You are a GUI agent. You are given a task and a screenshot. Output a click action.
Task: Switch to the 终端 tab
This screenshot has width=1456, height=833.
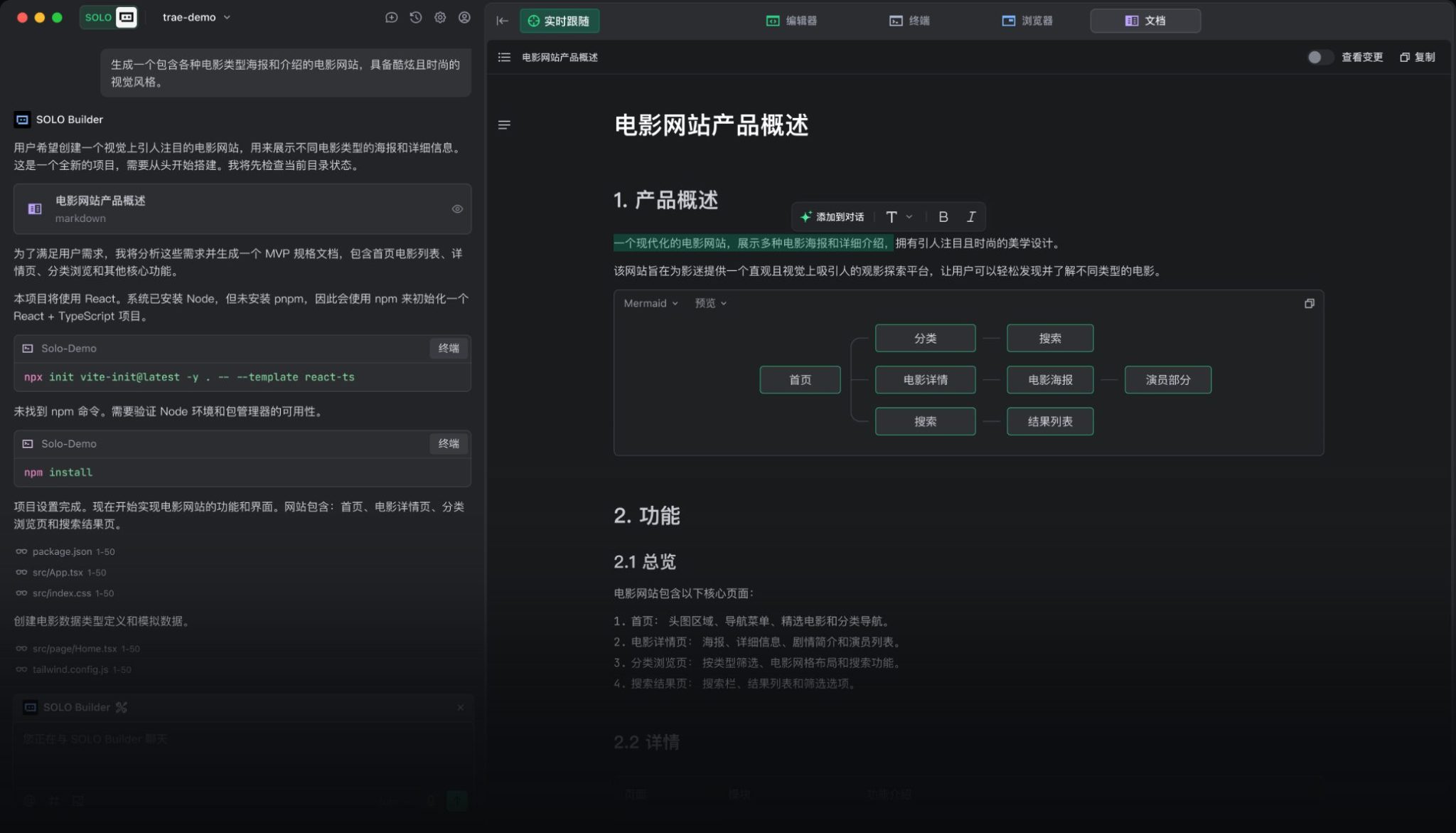(909, 21)
